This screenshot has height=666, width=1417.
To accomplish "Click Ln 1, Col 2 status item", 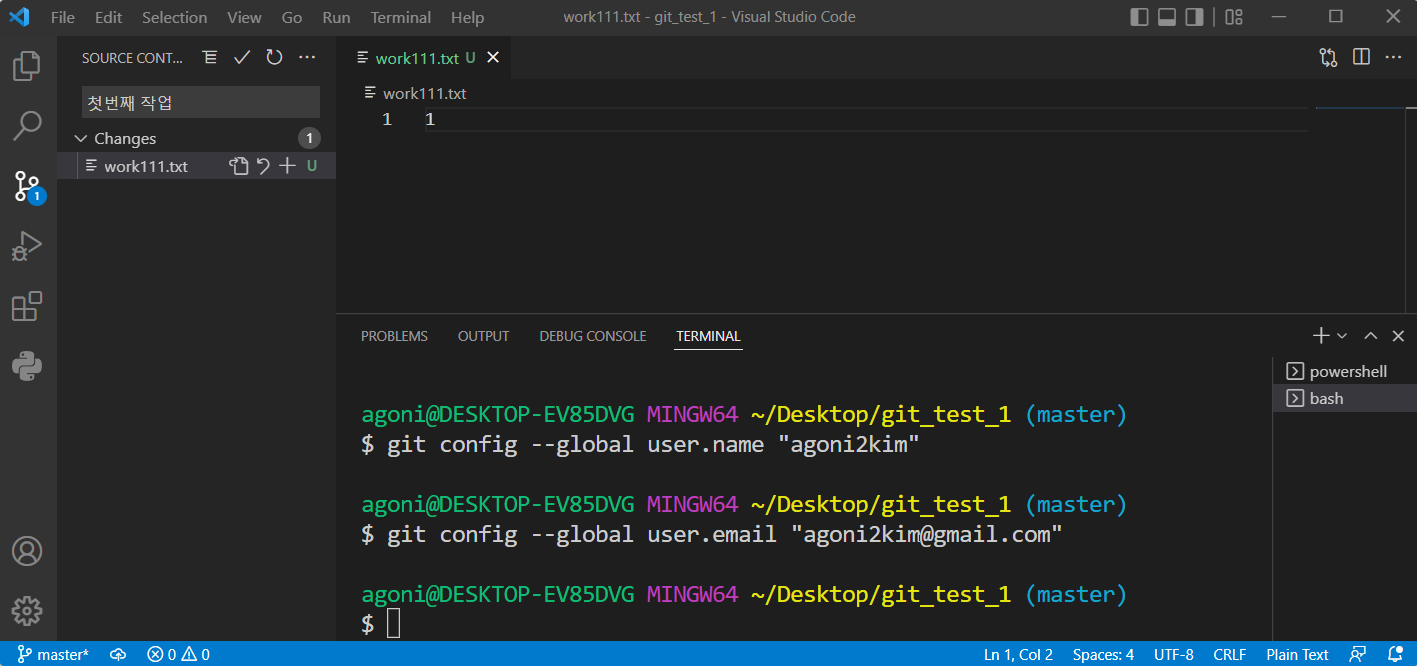I will pyautogui.click(x=1018, y=655).
